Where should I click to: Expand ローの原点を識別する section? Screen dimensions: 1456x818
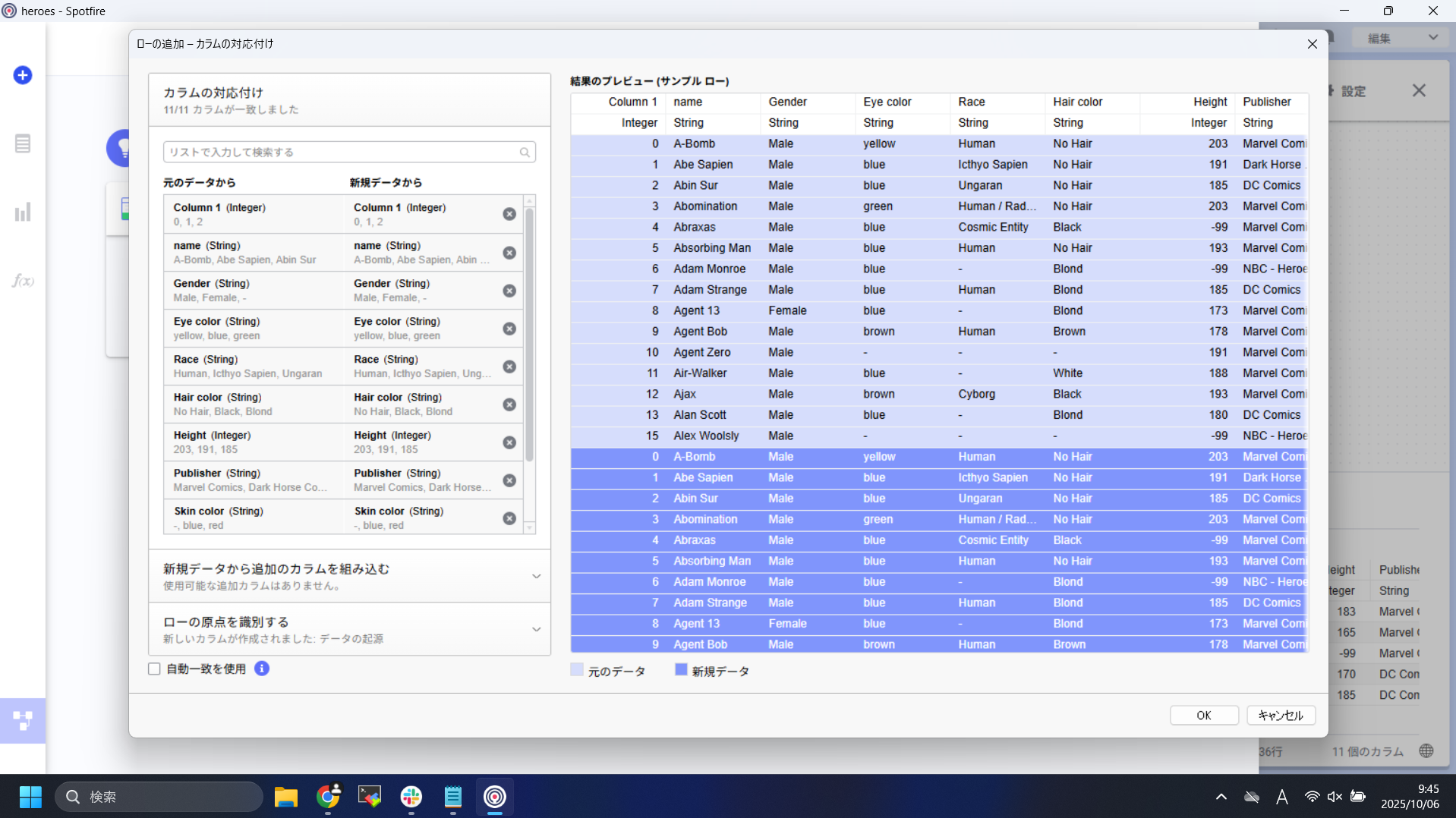pyautogui.click(x=536, y=630)
